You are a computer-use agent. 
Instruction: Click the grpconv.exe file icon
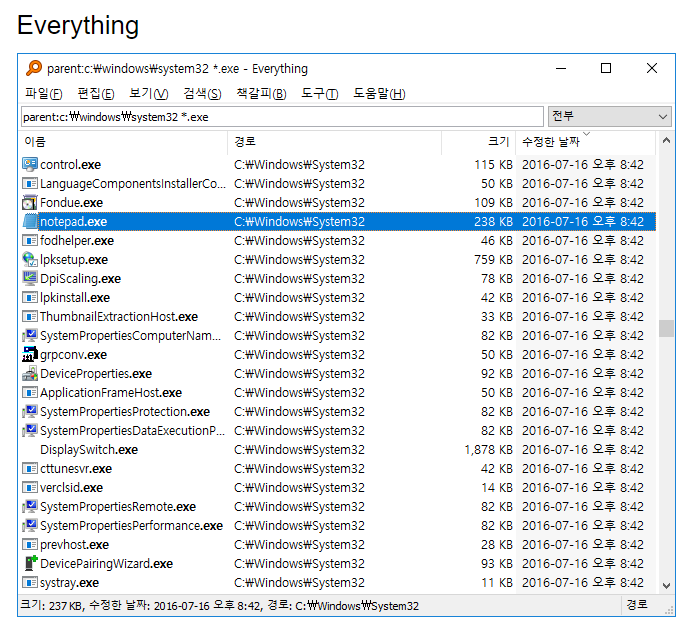point(30,354)
